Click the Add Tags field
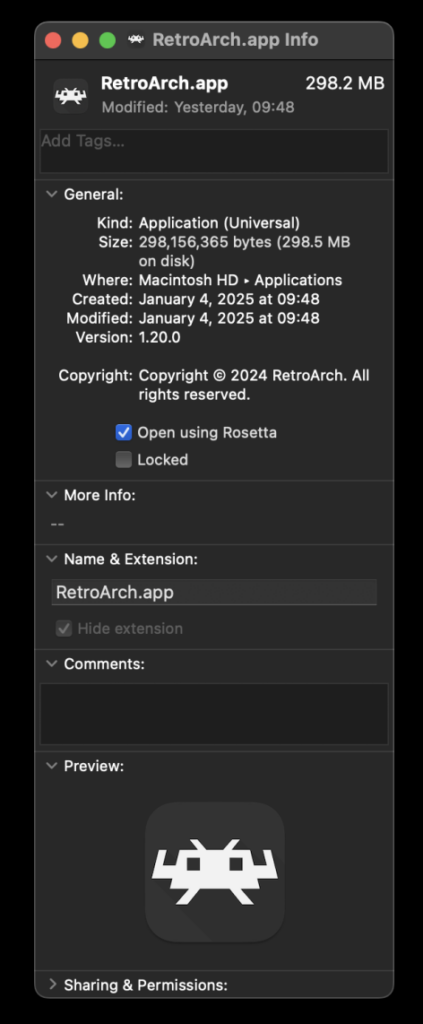Image resolution: width=423 pixels, height=1024 pixels. coord(214,151)
